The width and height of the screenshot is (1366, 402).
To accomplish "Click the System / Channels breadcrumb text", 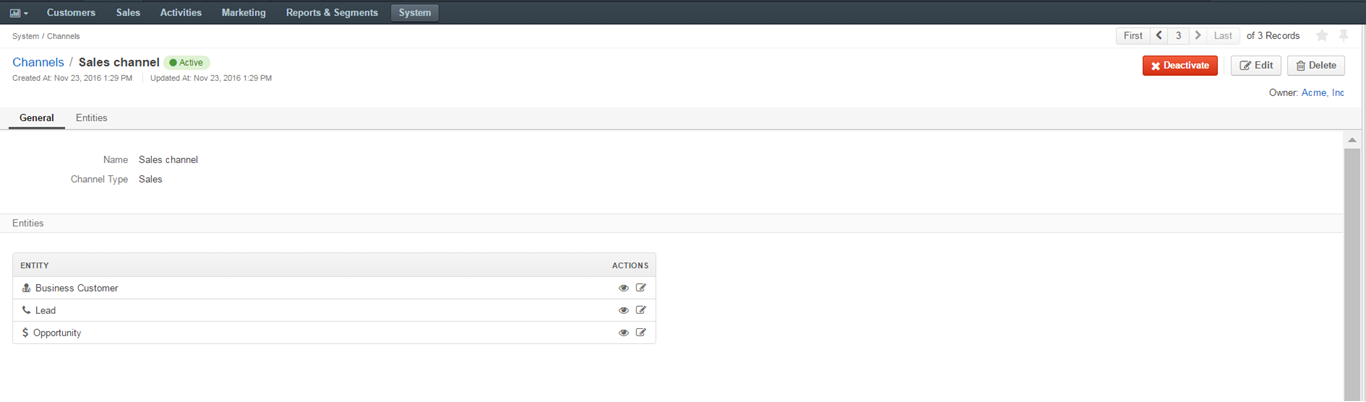I will pos(46,36).
